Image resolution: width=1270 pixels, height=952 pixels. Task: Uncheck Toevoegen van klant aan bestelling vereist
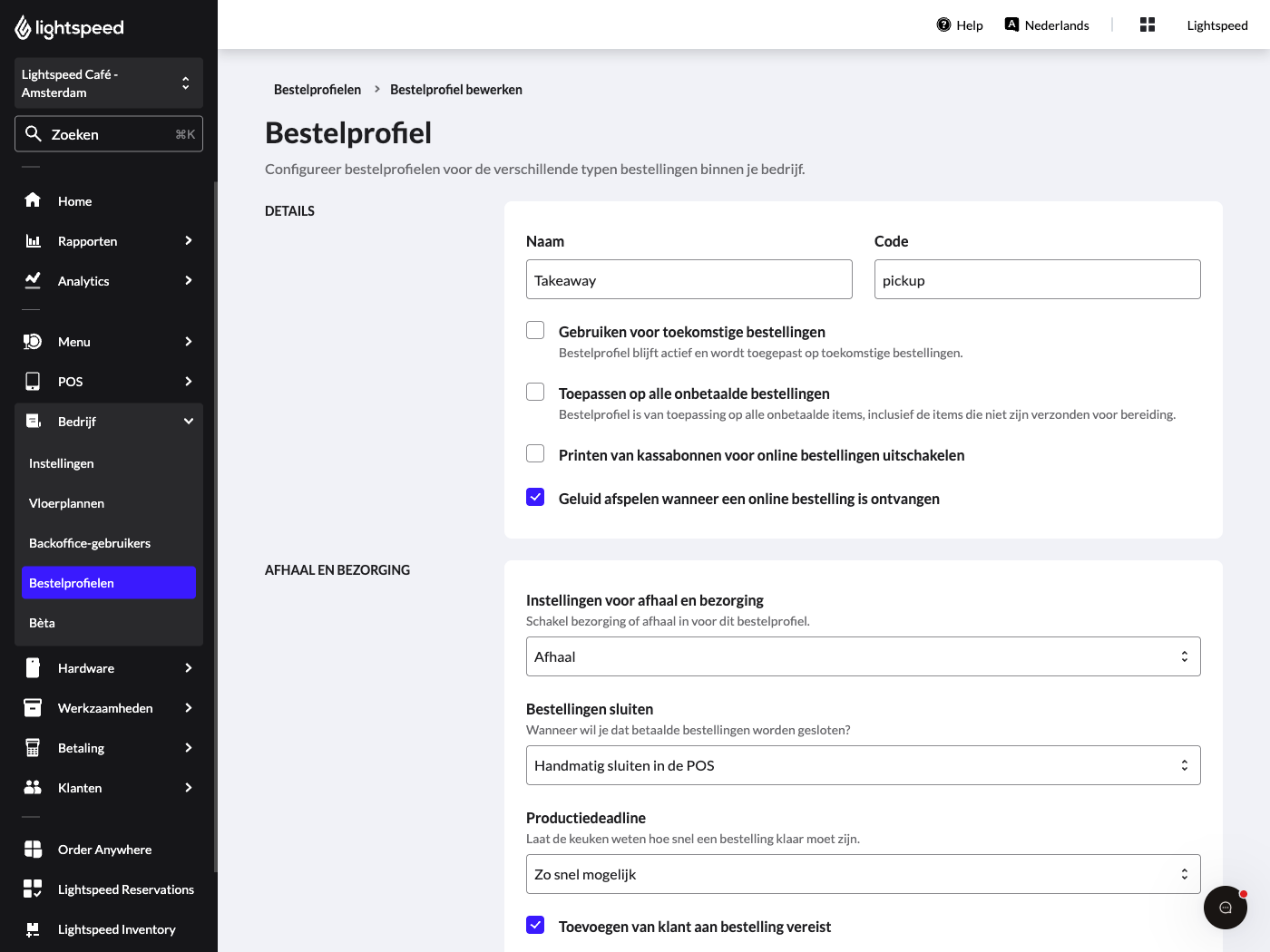(535, 925)
